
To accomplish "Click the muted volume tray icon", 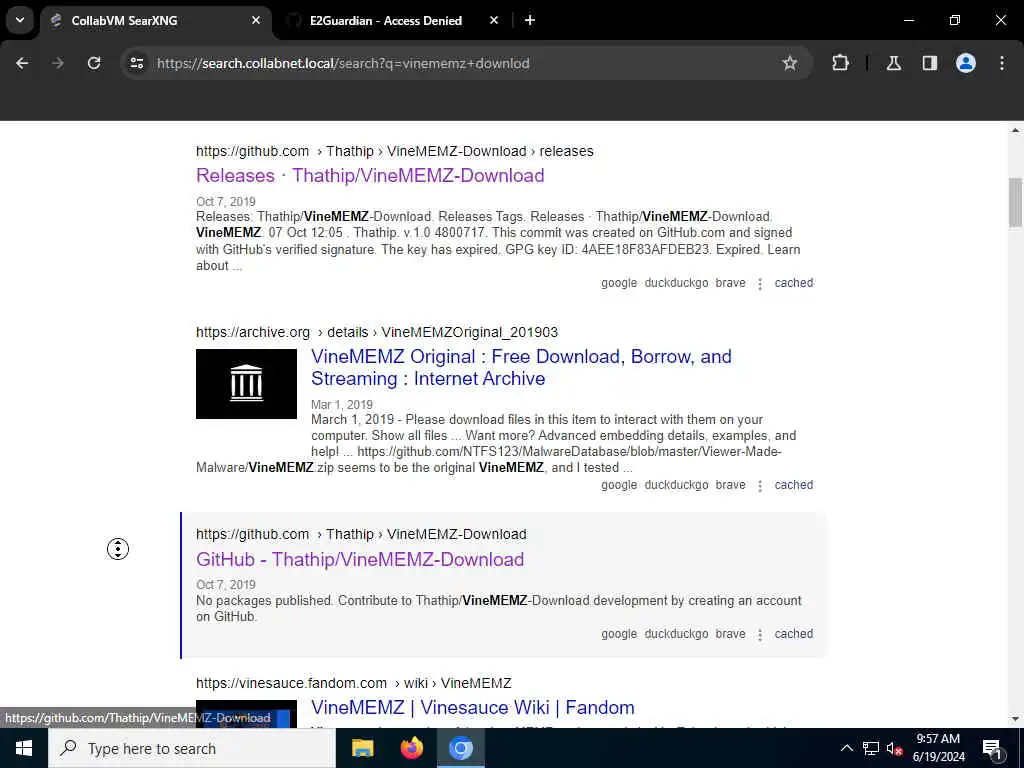I will [894, 748].
